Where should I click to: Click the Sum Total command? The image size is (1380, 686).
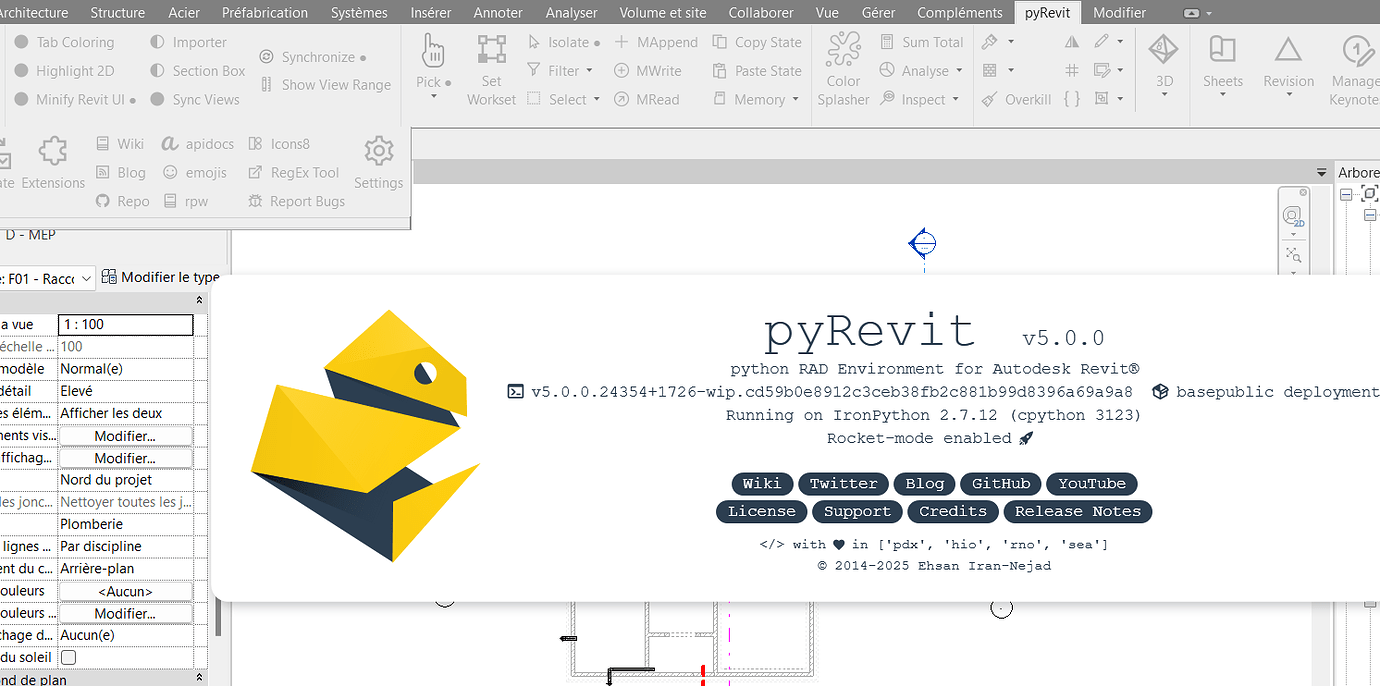921,42
